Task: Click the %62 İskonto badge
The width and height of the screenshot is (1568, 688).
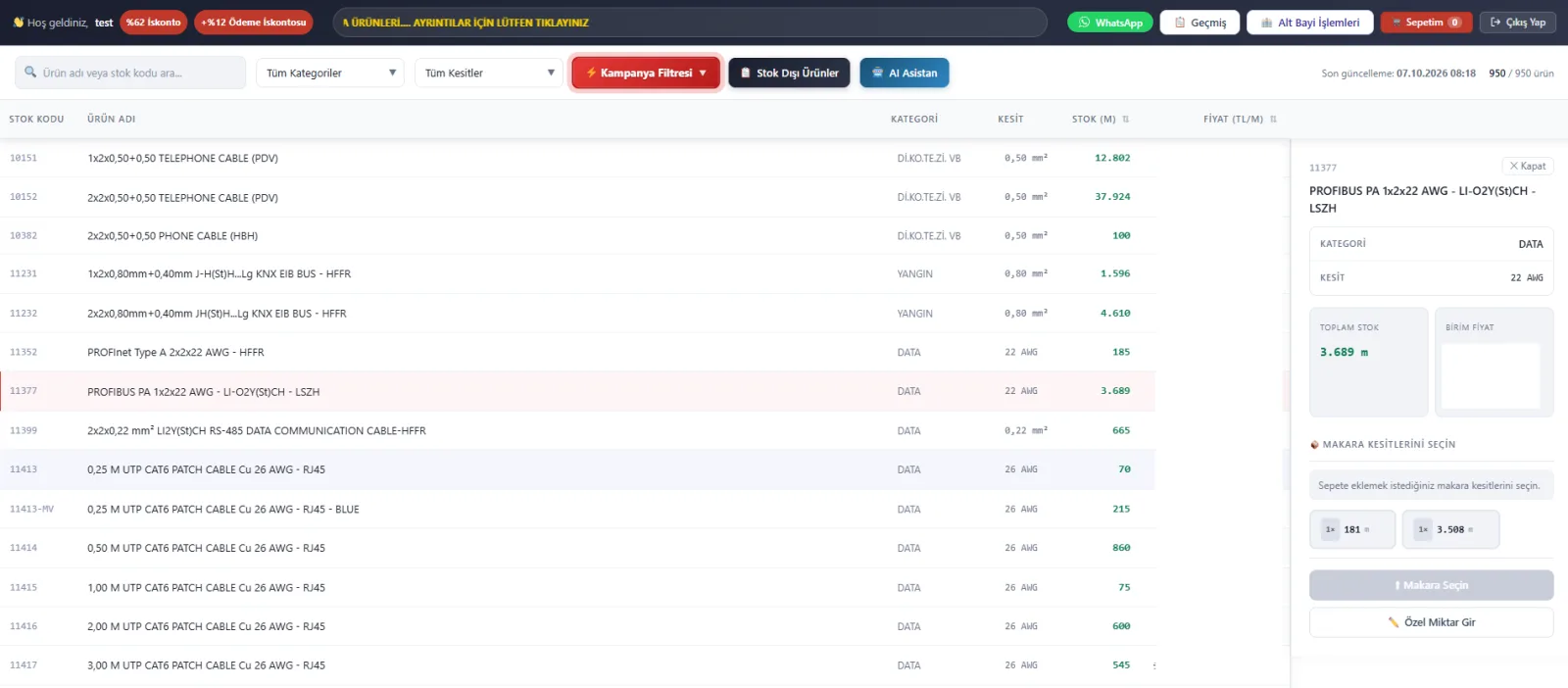Action: (154, 23)
